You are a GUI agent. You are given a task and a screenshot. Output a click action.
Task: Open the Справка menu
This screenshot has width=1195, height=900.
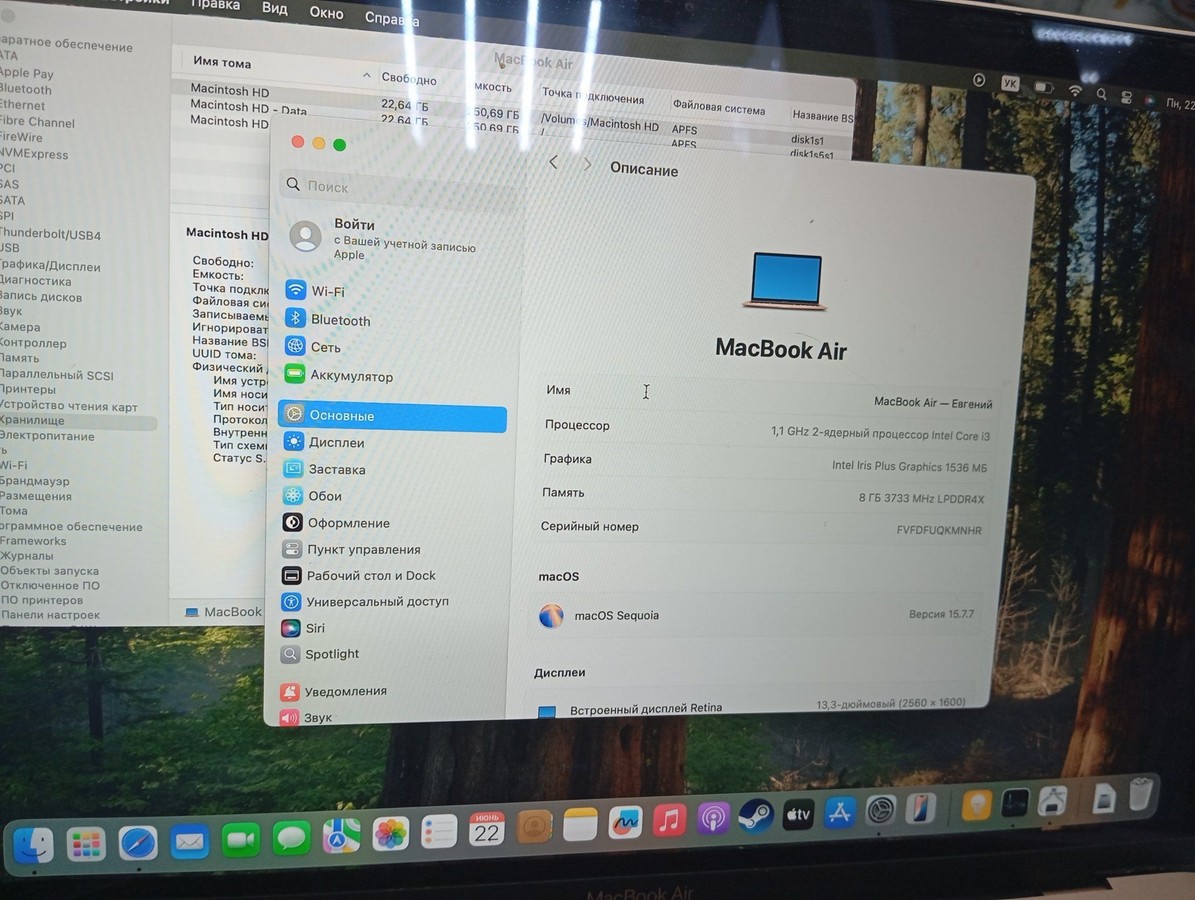click(392, 18)
